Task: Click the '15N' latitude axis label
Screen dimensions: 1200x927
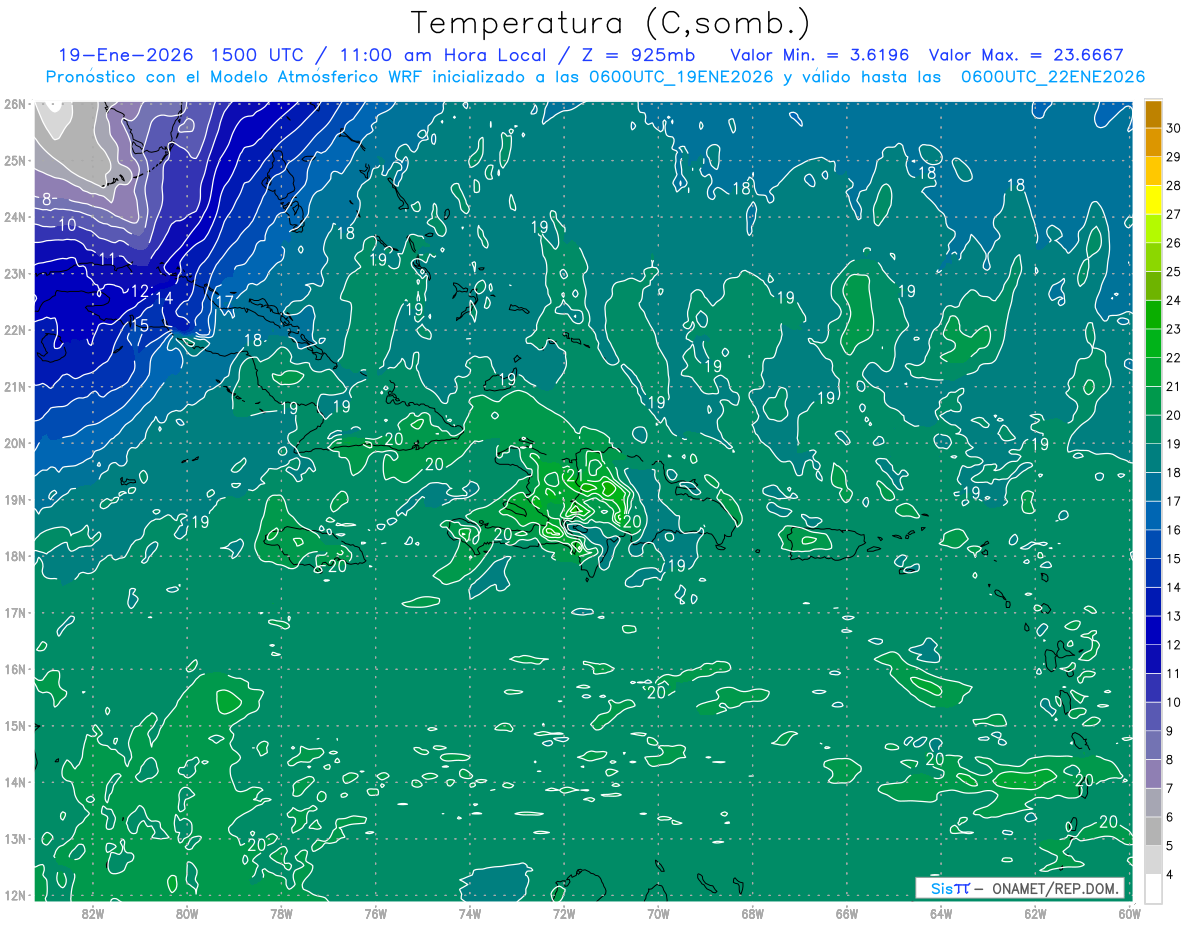Action: click(14, 725)
